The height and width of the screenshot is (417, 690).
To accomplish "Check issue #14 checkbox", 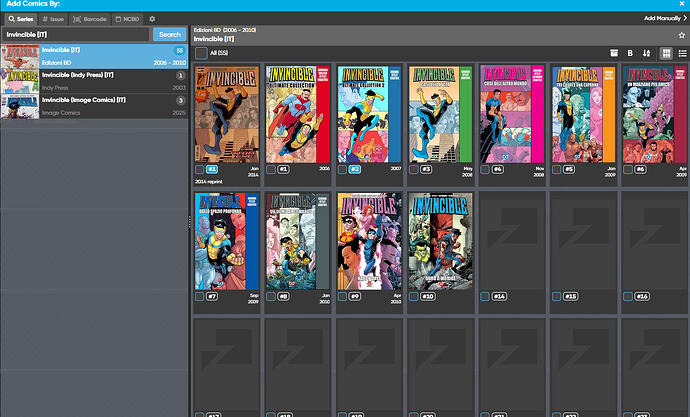I will [485, 296].
